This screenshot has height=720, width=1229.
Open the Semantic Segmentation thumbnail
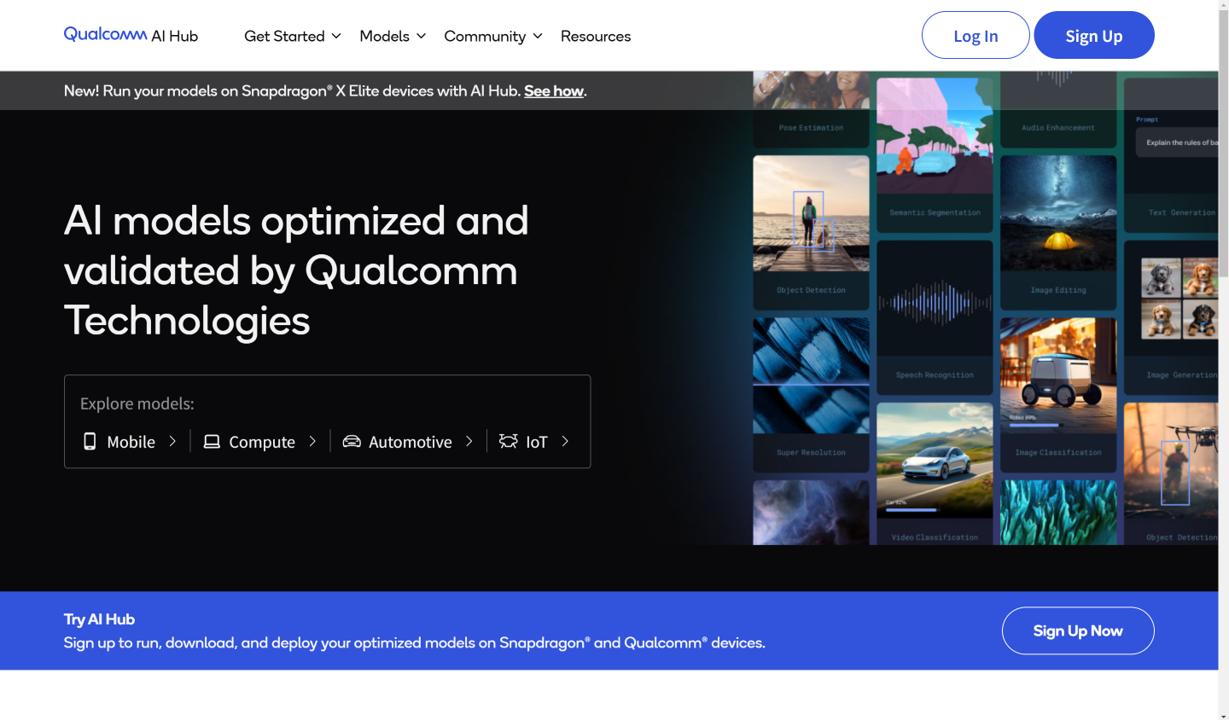coord(935,154)
